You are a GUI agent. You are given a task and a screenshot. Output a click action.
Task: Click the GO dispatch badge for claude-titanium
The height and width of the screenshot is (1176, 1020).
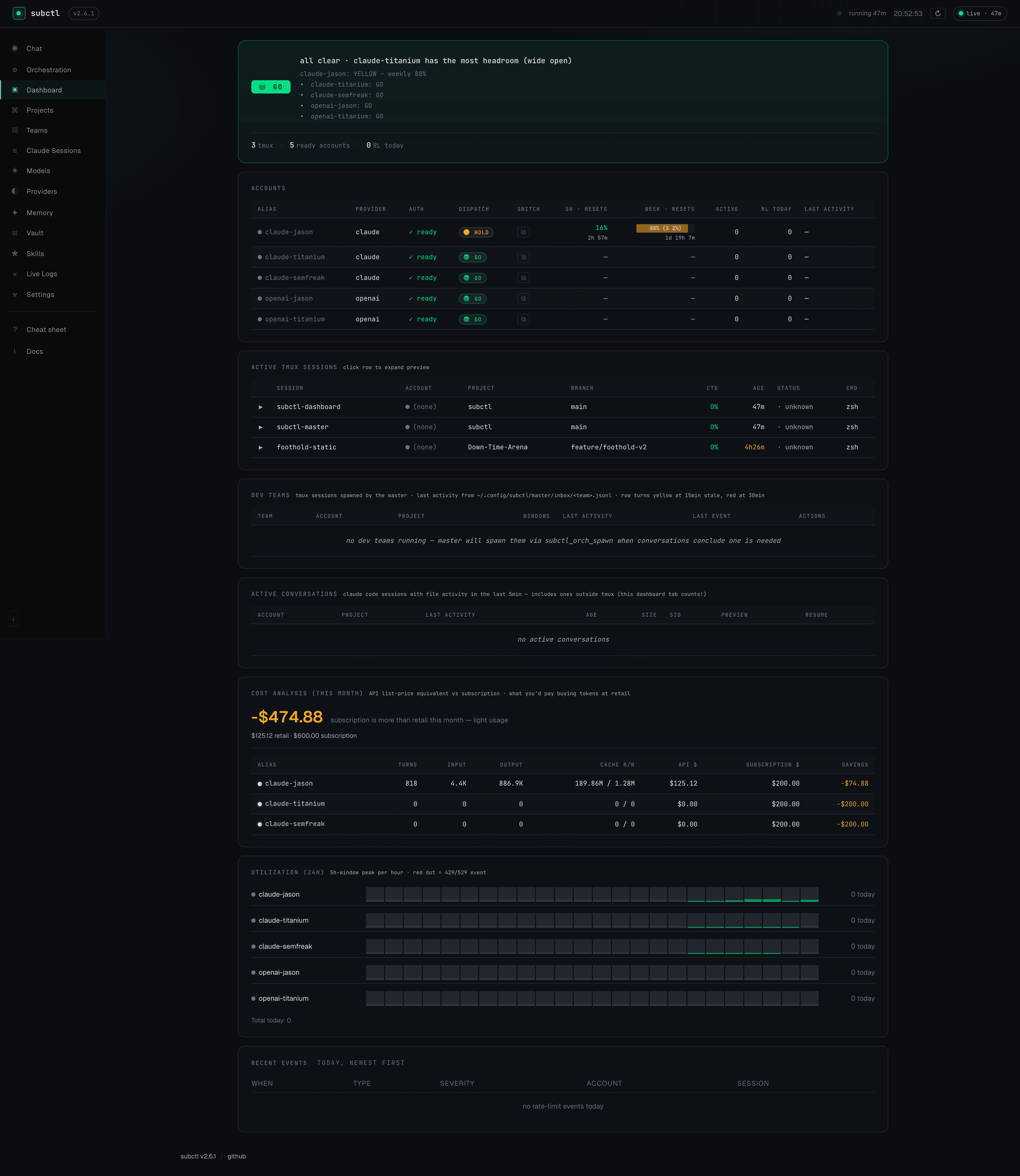[473, 257]
